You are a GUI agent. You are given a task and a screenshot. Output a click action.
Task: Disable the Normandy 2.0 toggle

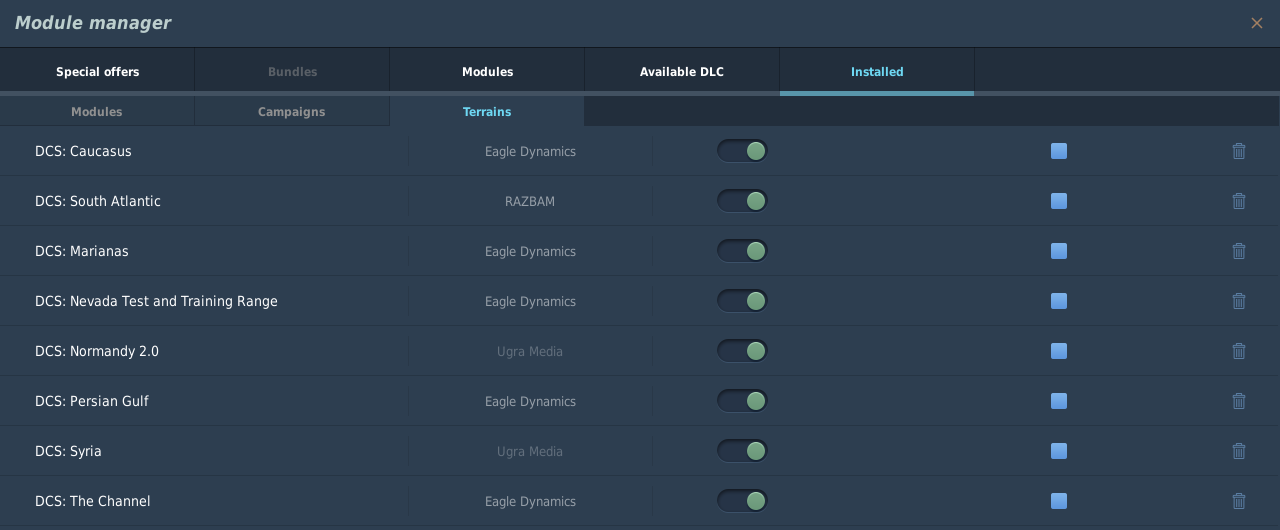click(x=742, y=351)
